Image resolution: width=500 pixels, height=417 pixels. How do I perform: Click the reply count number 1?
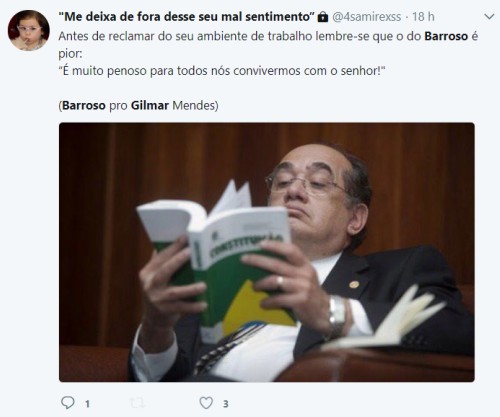click(x=87, y=404)
